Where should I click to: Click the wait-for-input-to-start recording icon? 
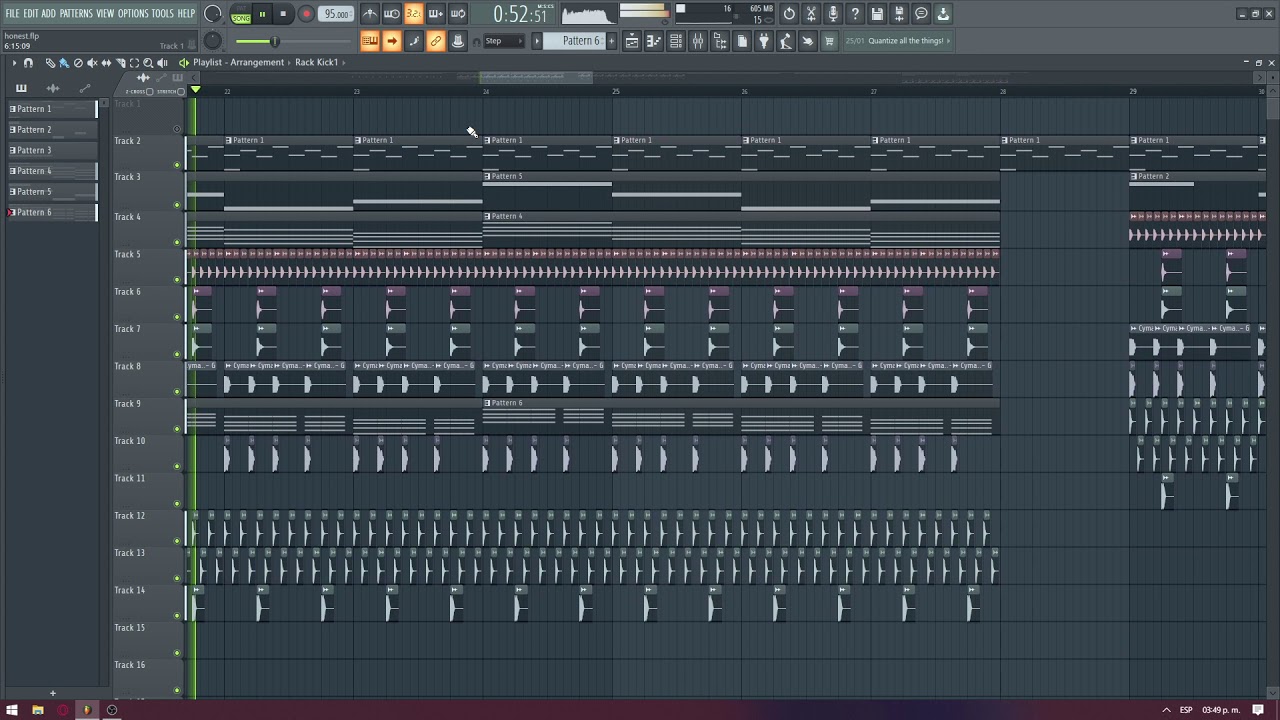coord(392,14)
